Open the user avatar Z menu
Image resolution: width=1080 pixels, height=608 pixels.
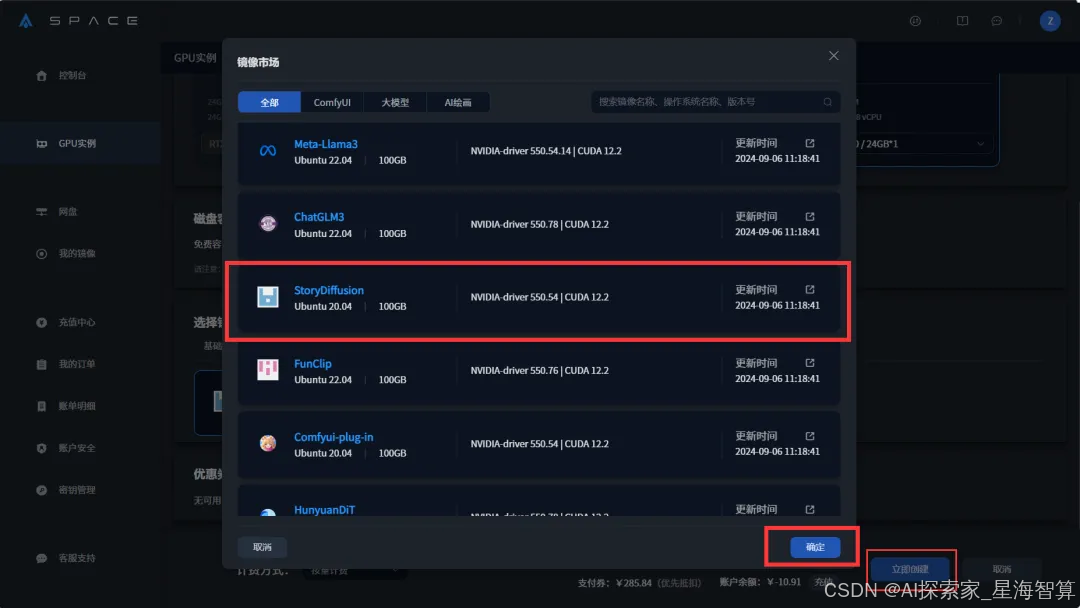(1050, 21)
